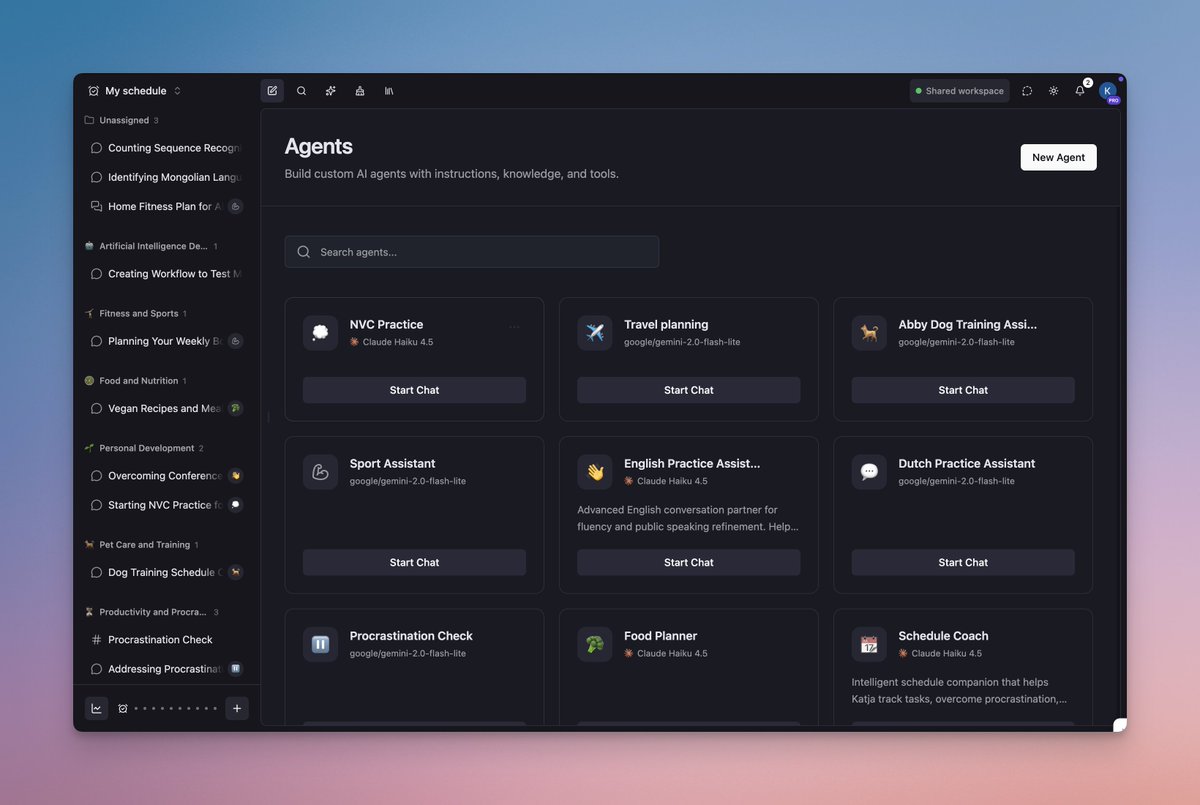
Task: Click the sparkles icon in top toolbar
Action: (x=330, y=91)
